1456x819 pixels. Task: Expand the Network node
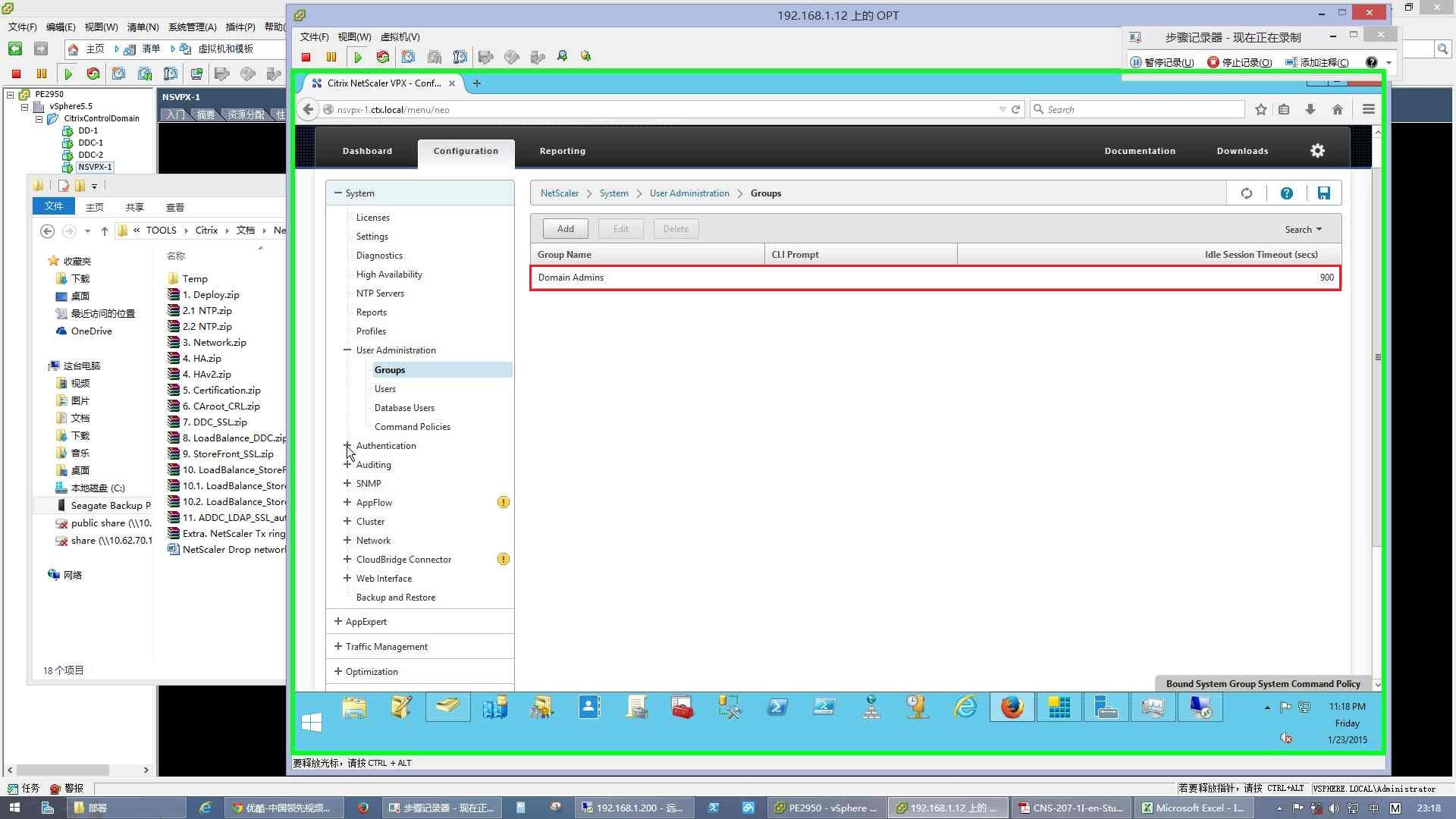[x=347, y=540]
